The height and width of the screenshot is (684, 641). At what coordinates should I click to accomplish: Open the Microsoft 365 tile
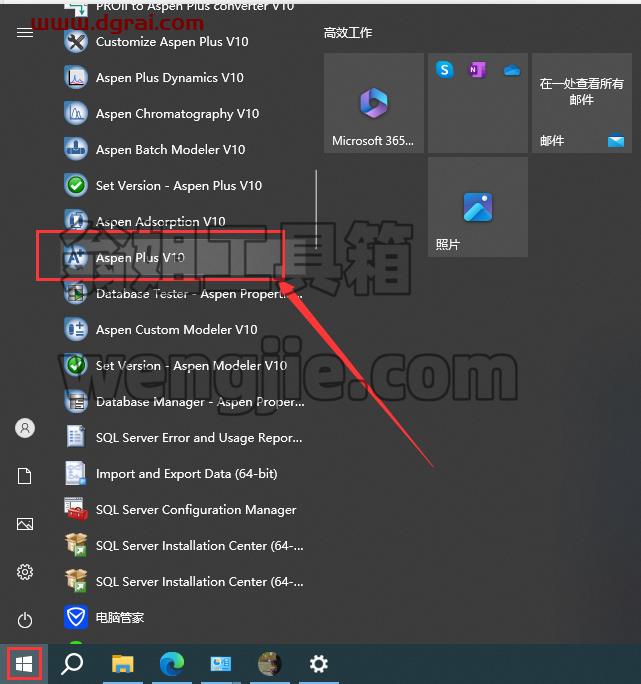click(374, 103)
